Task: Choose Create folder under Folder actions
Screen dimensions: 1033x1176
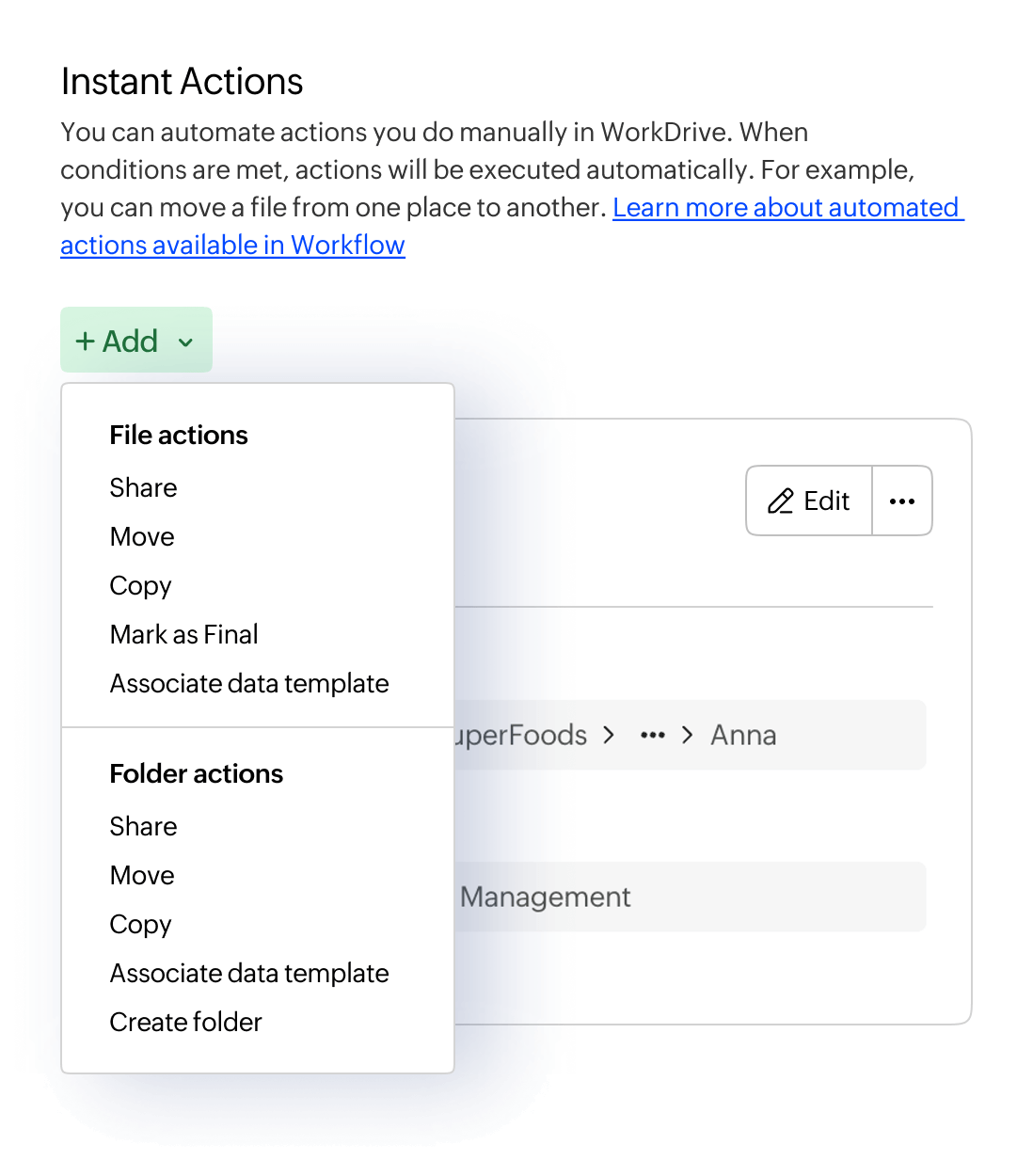Action: pos(185,1022)
